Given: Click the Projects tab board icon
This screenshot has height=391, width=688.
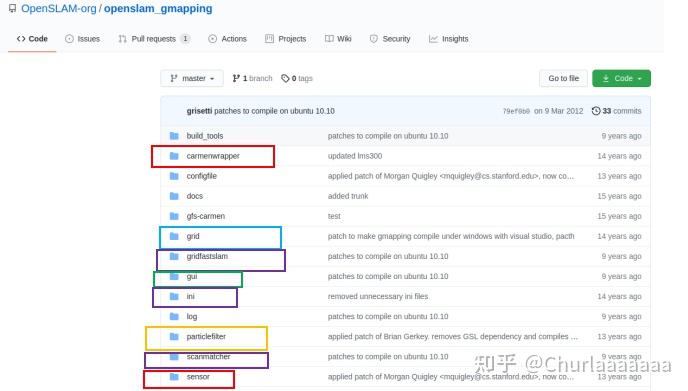Looking at the screenshot, I should 269,39.
